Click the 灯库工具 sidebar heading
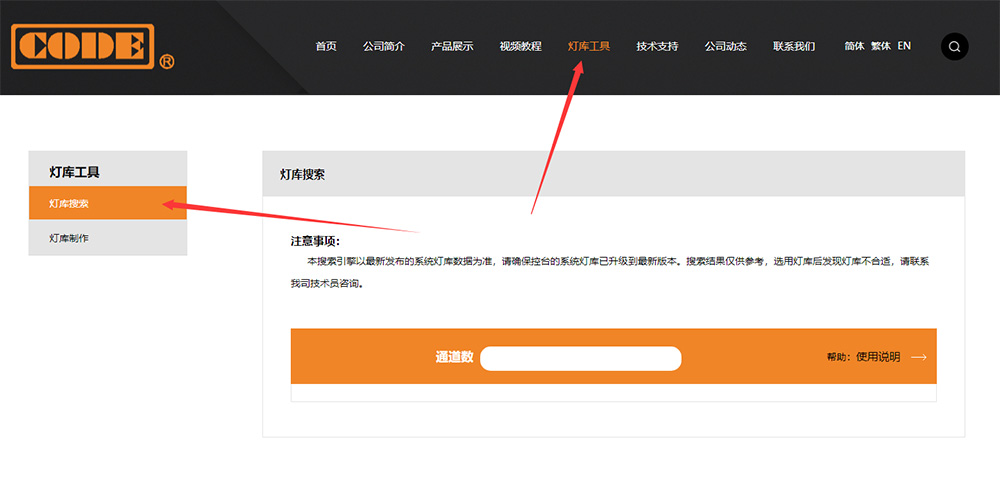 (x=75, y=172)
